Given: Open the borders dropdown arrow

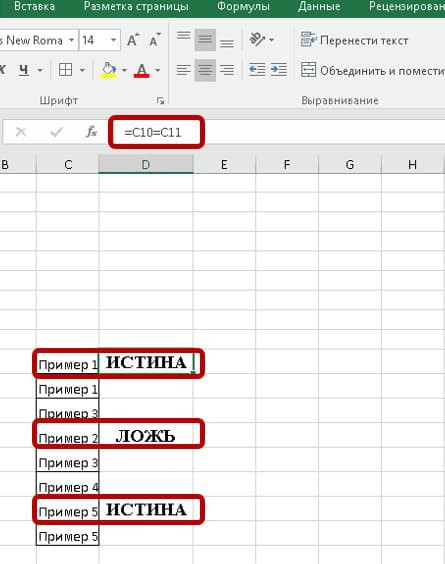Looking at the screenshot, I should 82,70.
